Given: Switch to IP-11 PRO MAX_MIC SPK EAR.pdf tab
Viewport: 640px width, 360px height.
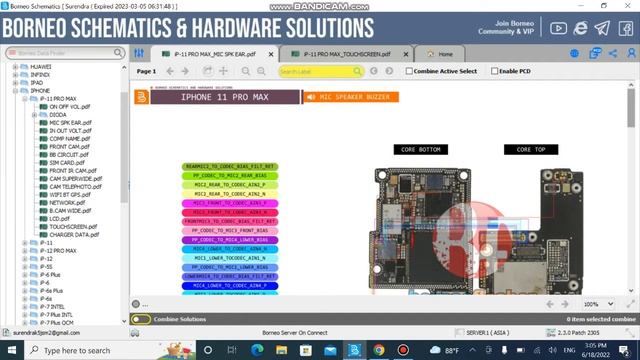Looking at the screenshot, I should [x=215, y=54].
